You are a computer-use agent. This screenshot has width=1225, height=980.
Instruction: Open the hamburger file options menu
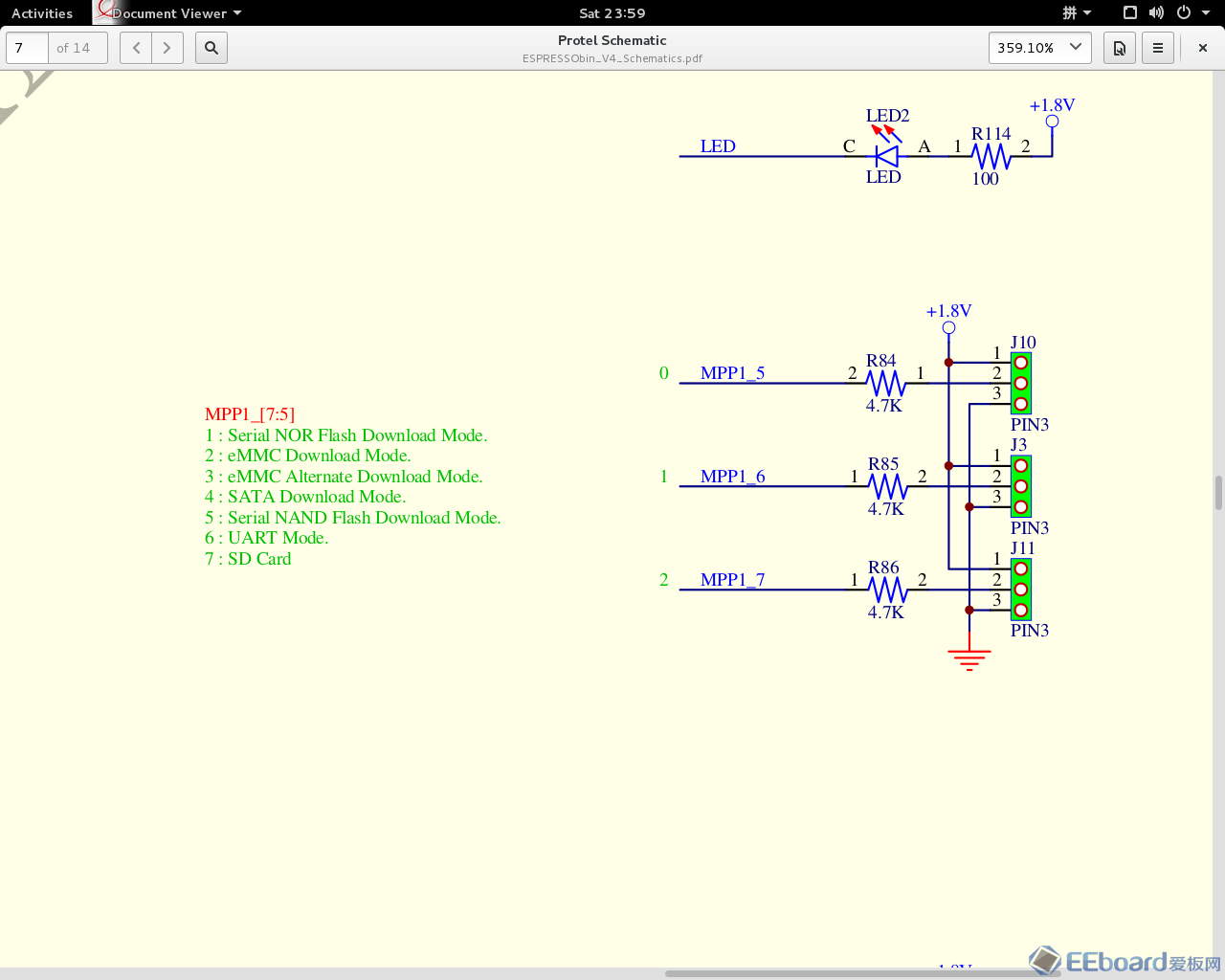click(x=1158, y=48)
